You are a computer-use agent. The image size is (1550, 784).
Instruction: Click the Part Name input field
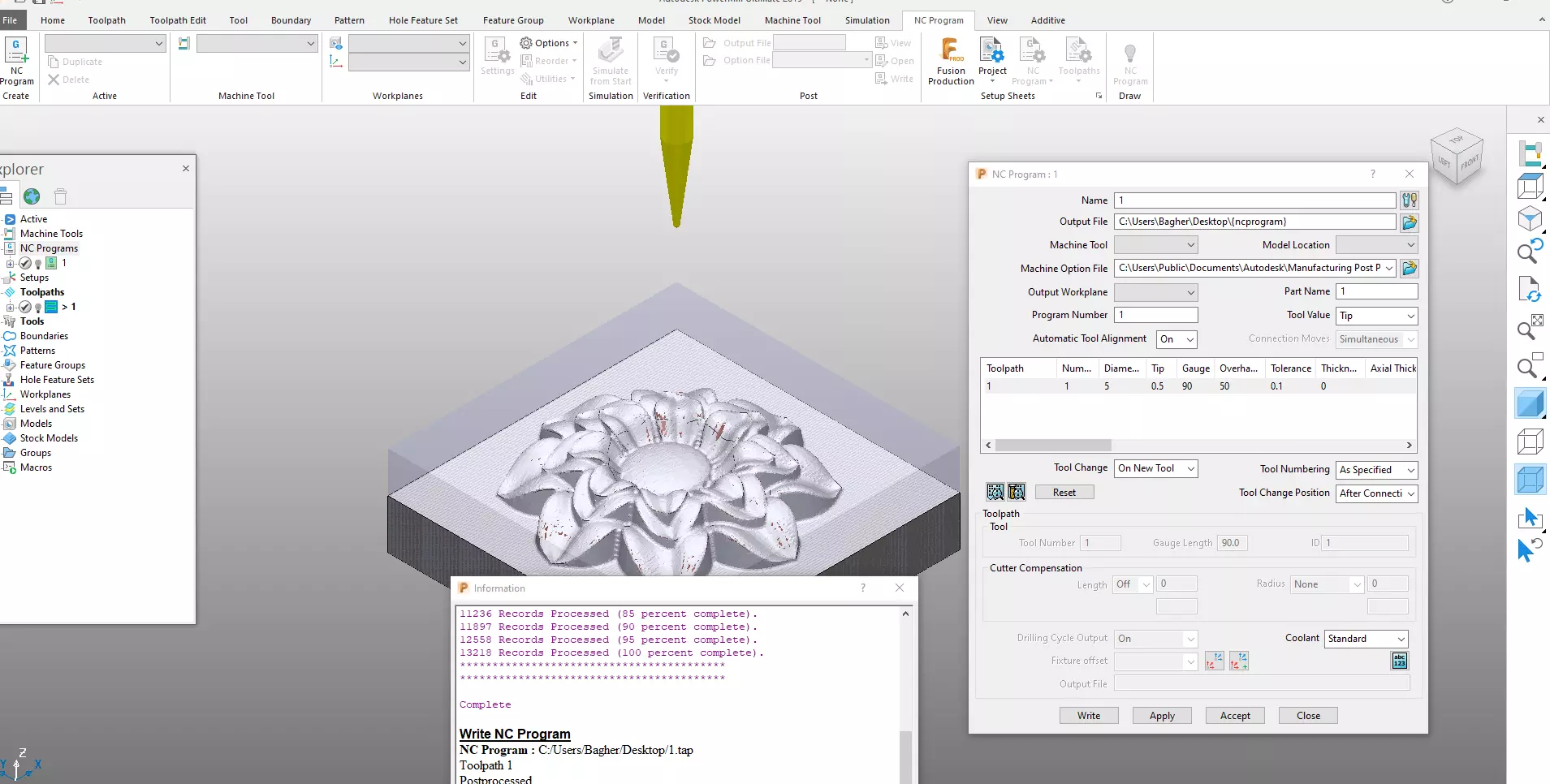point(1376,291)
